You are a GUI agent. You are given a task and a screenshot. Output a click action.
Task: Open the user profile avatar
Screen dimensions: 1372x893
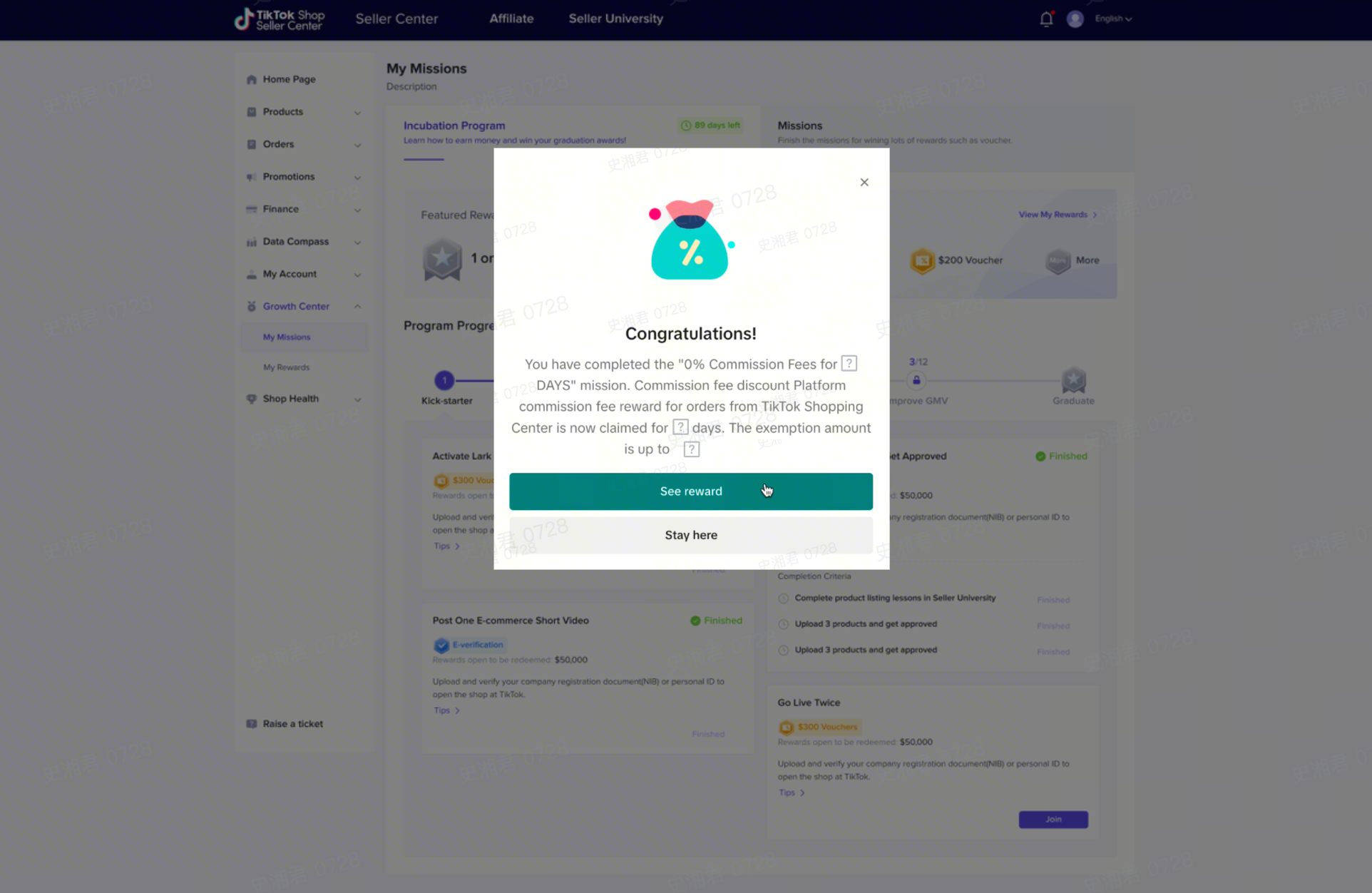pyautogui.click(x=1075, y=19)
